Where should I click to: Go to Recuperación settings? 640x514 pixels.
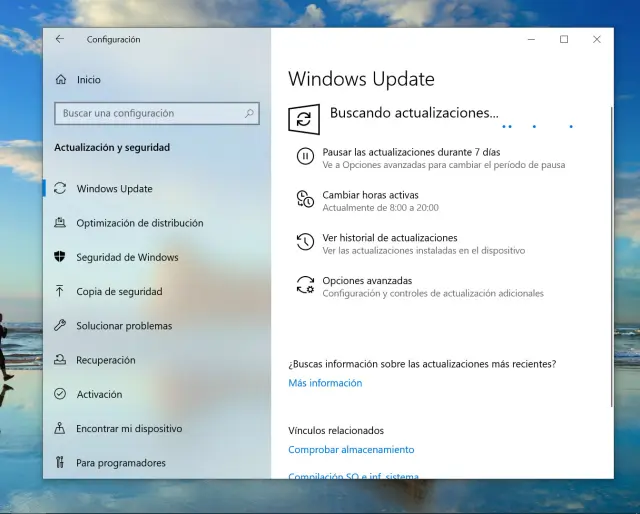[x=105, y=360]
